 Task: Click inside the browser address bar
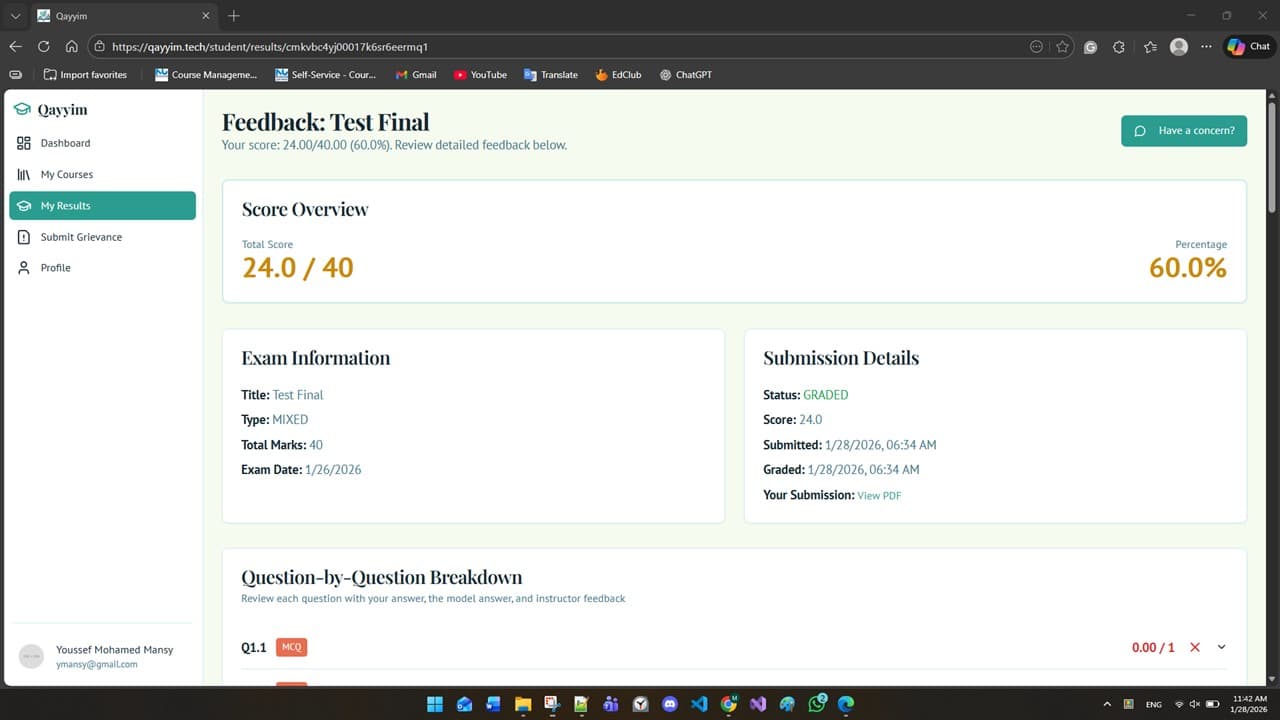tap(300, 46)
